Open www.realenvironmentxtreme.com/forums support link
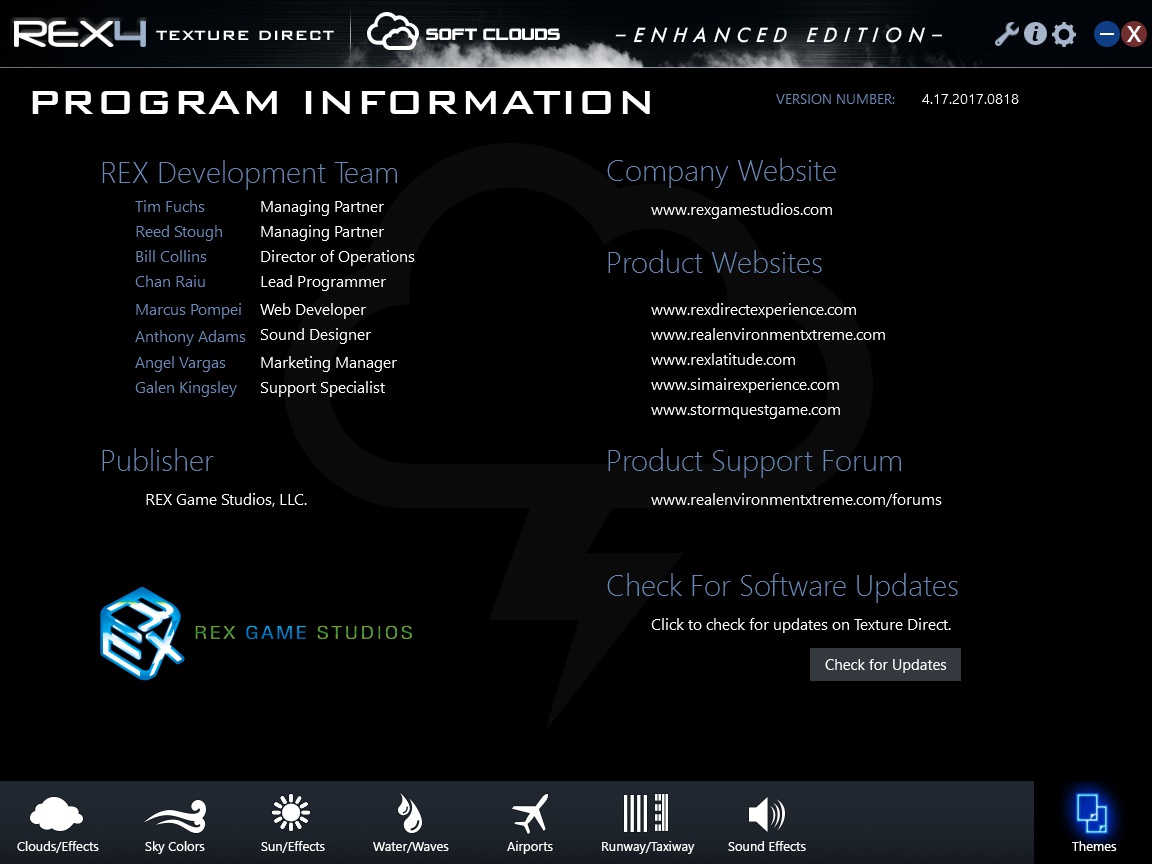This screenshot has height=864, width=1152. (796, 500)
